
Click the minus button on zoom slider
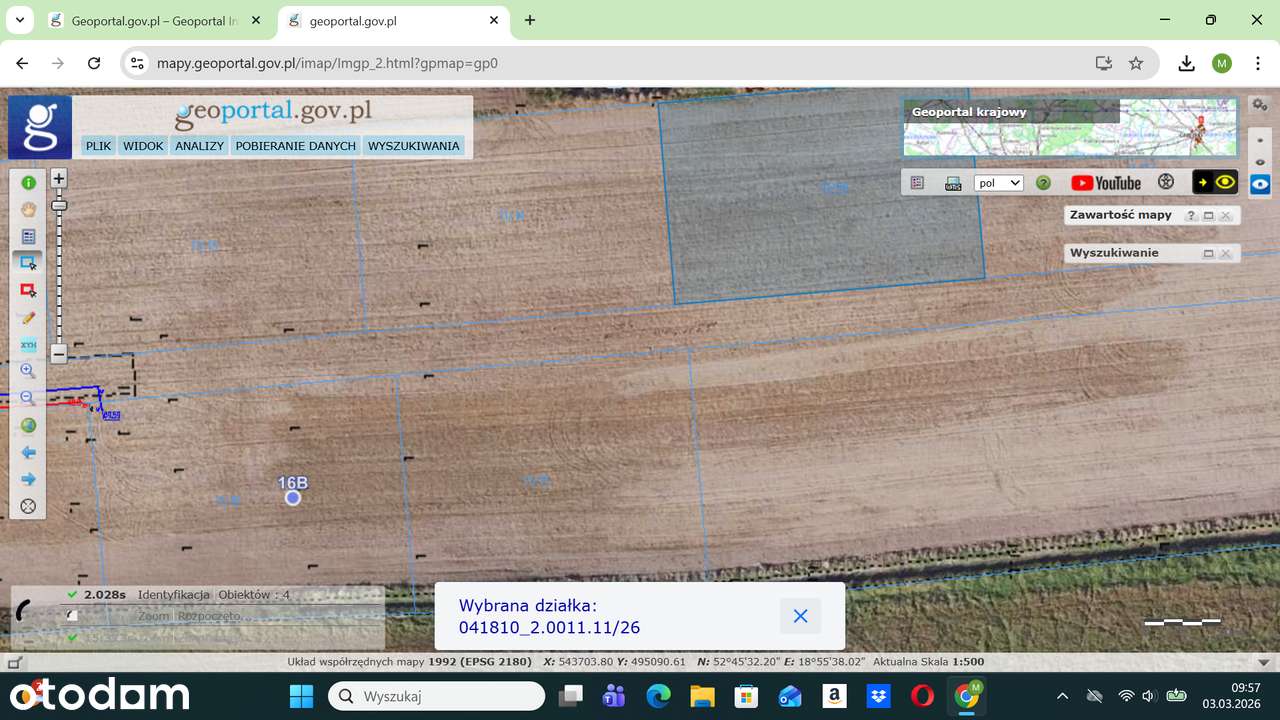[x=59, y=354]
